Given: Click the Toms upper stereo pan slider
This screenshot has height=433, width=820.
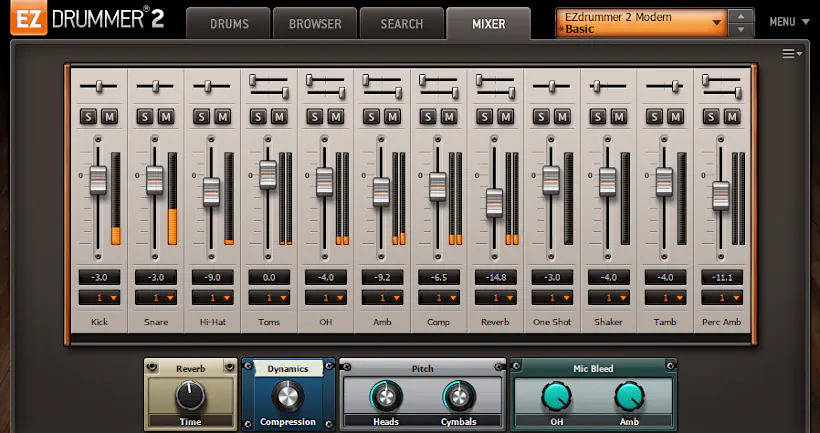Looking at the screenshot, I should (269, 80).
